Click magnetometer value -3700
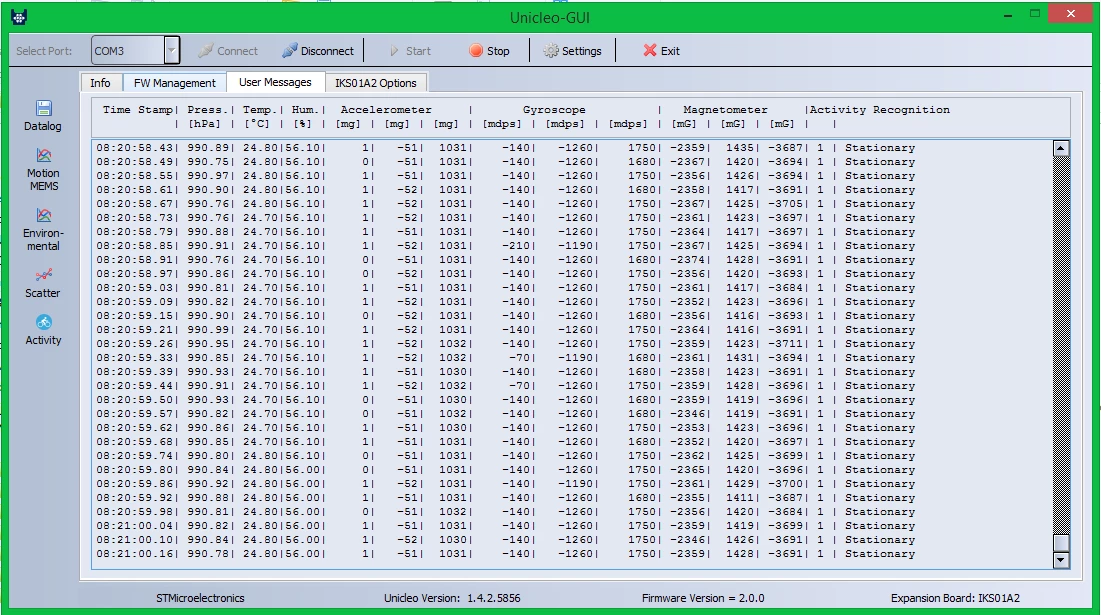Viewport: 1101px width, 615px height. point(785,483)
